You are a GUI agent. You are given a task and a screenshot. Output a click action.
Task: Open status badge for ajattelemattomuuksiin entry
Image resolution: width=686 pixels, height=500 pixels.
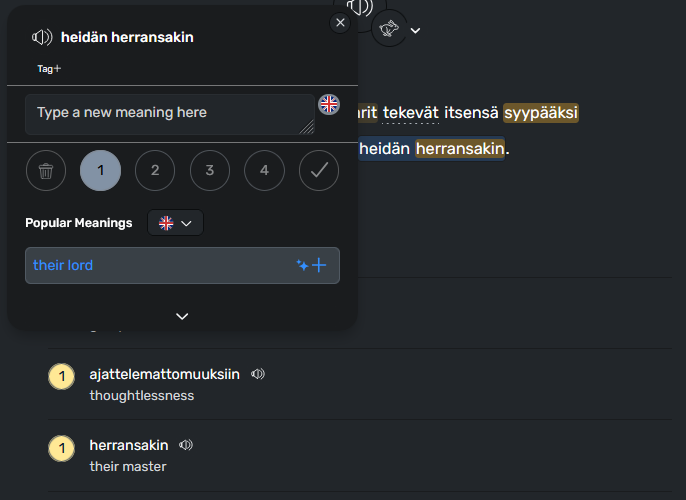(62, 376)
